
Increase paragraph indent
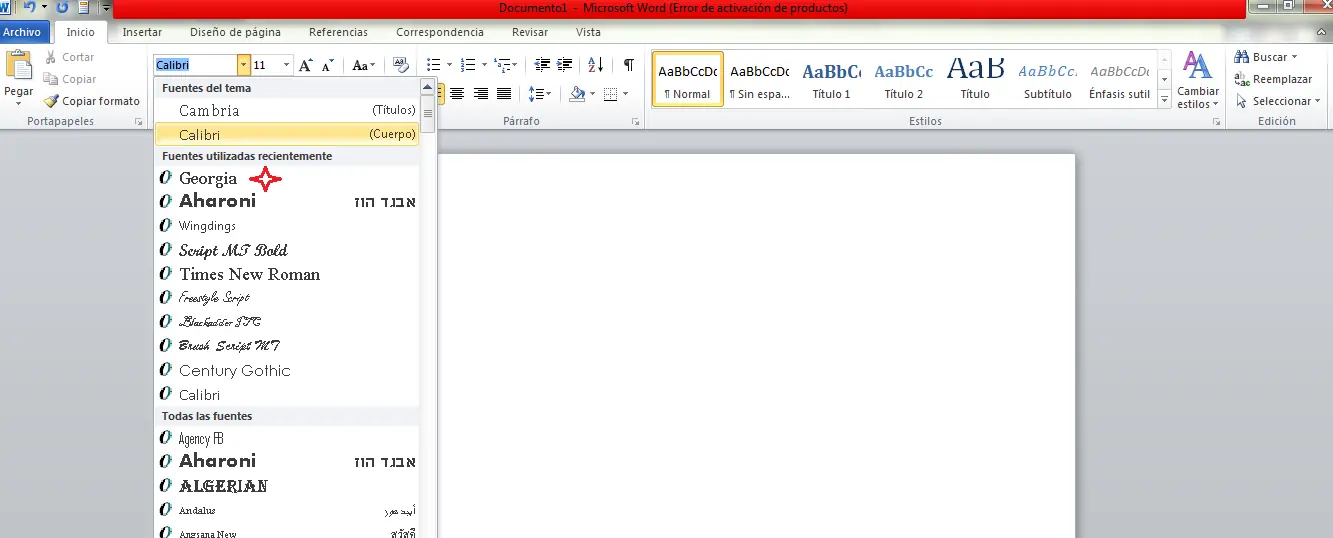coord(564,65)
